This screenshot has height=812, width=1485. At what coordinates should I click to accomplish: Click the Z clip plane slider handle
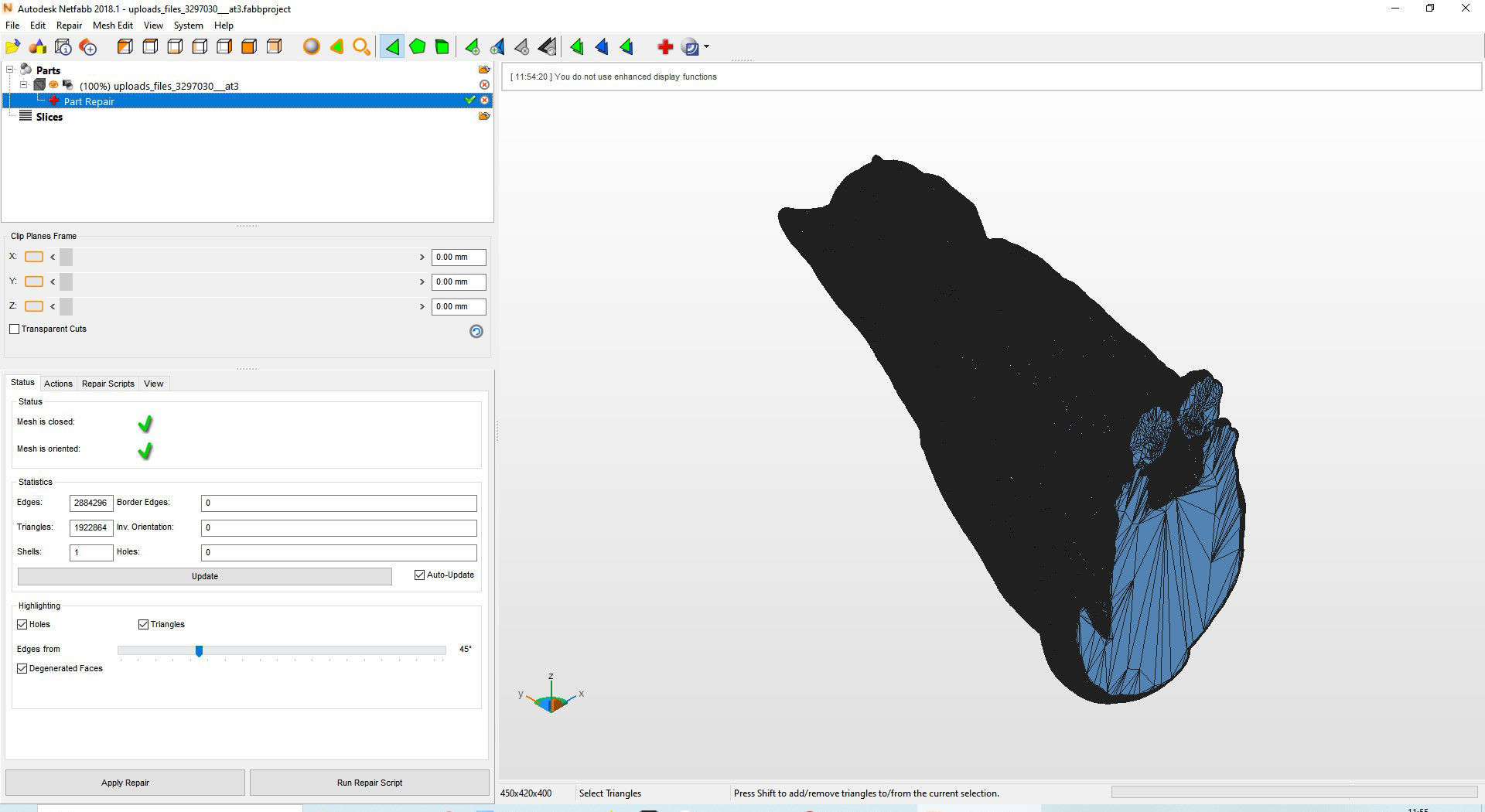[x=67, y=307]
